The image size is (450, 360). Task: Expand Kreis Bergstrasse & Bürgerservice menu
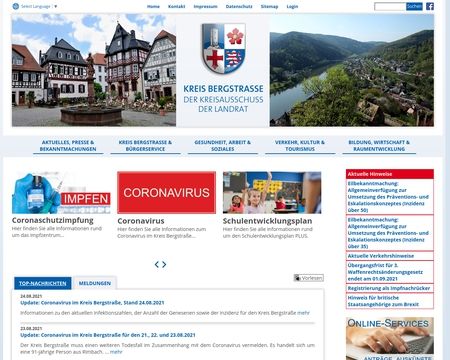point(145,146)
